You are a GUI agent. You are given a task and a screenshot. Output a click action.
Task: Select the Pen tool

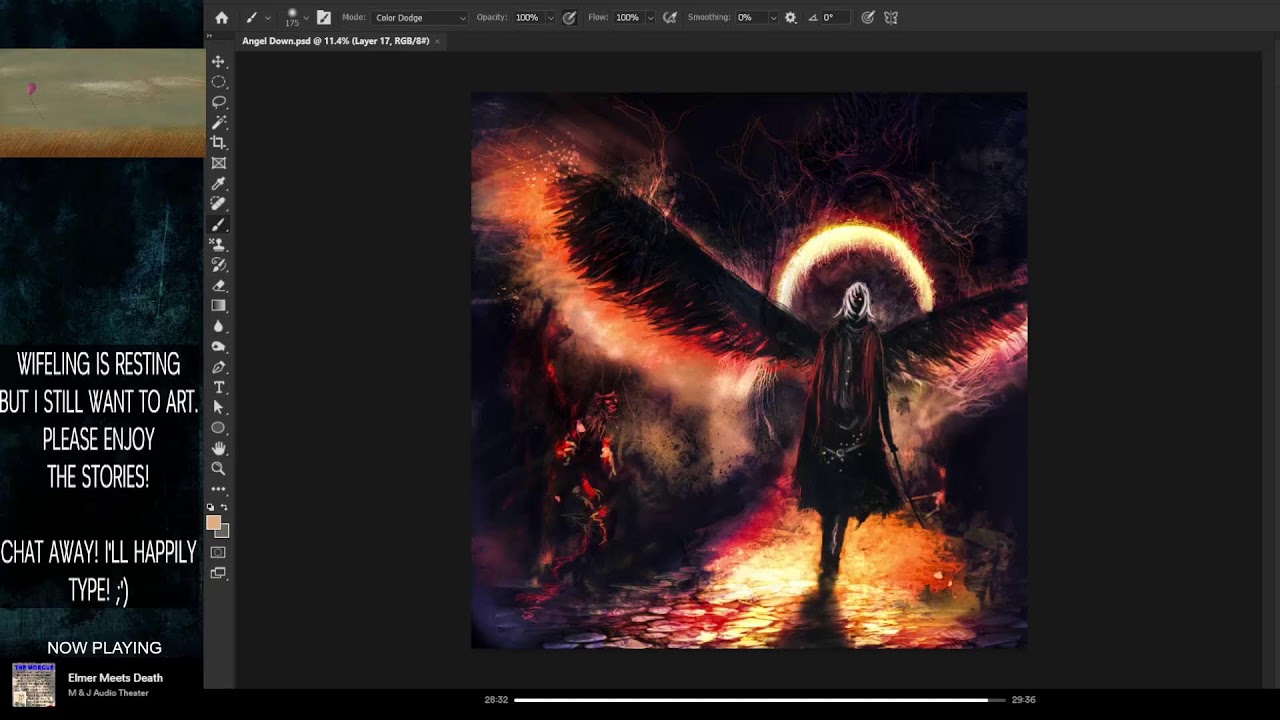click(218, 367)
